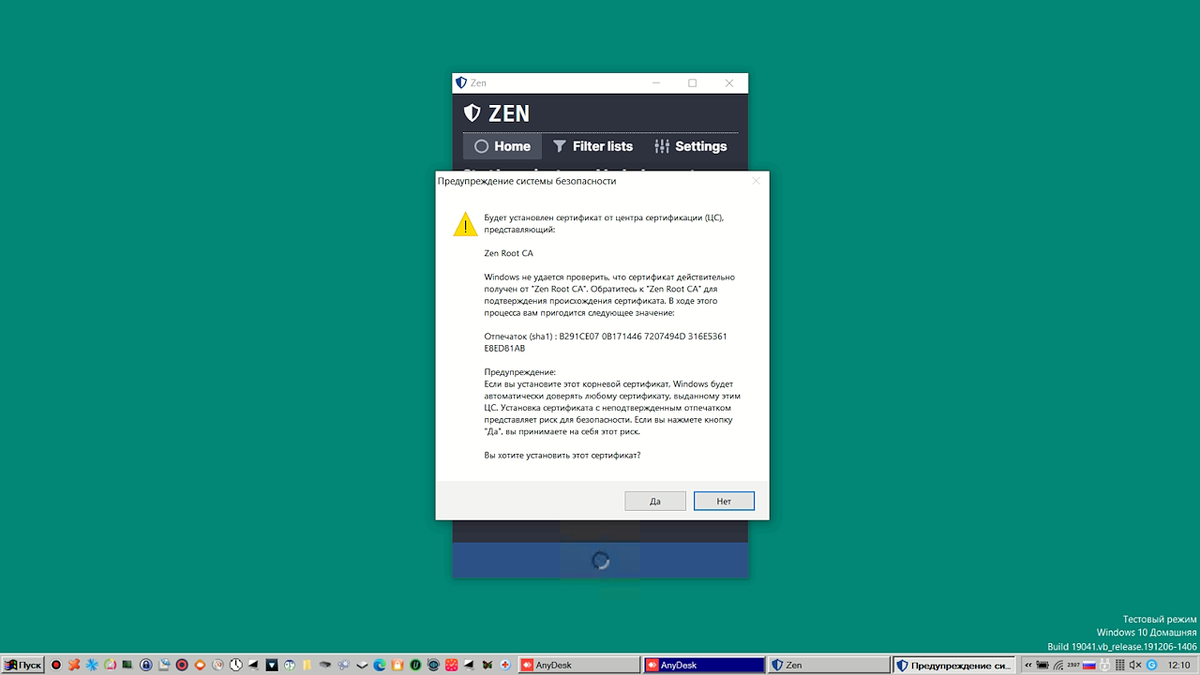Click the "Zen Root CA" certificate name text
This screenshot has width=1200, height=675.
pyautogui.click(x=509, y=253)
